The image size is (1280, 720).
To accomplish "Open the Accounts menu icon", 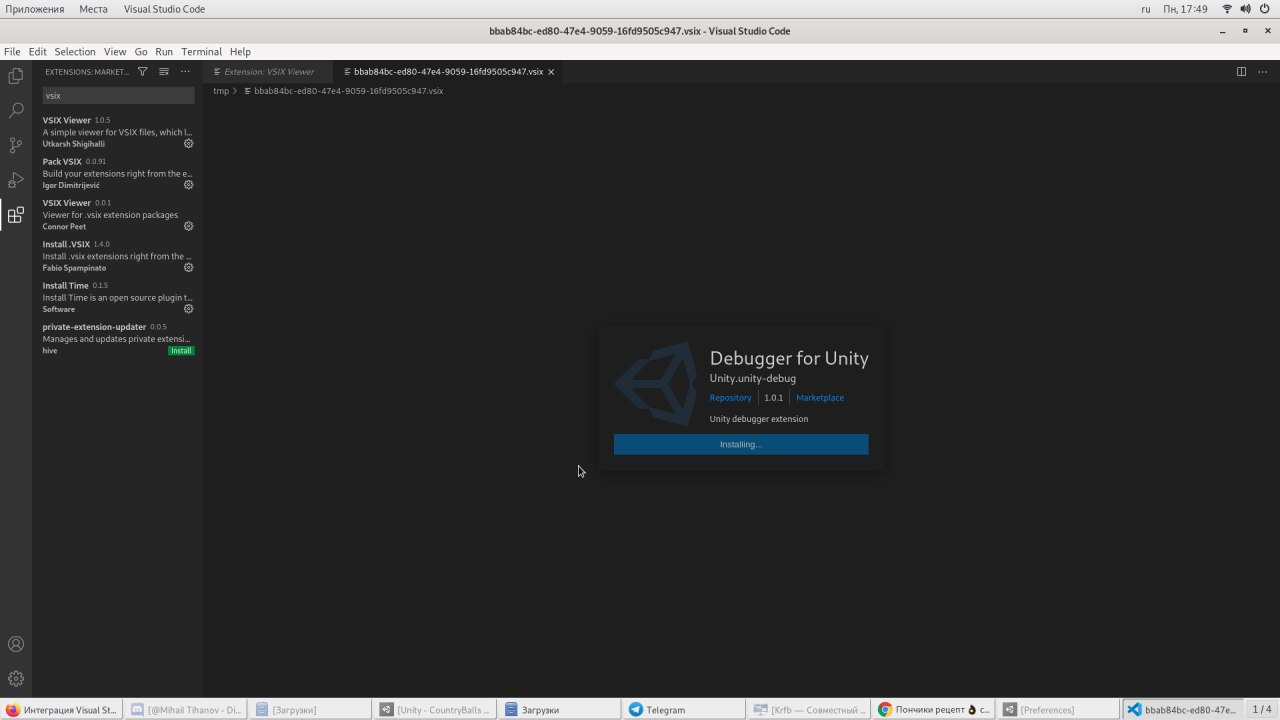I will coord(16,644).
